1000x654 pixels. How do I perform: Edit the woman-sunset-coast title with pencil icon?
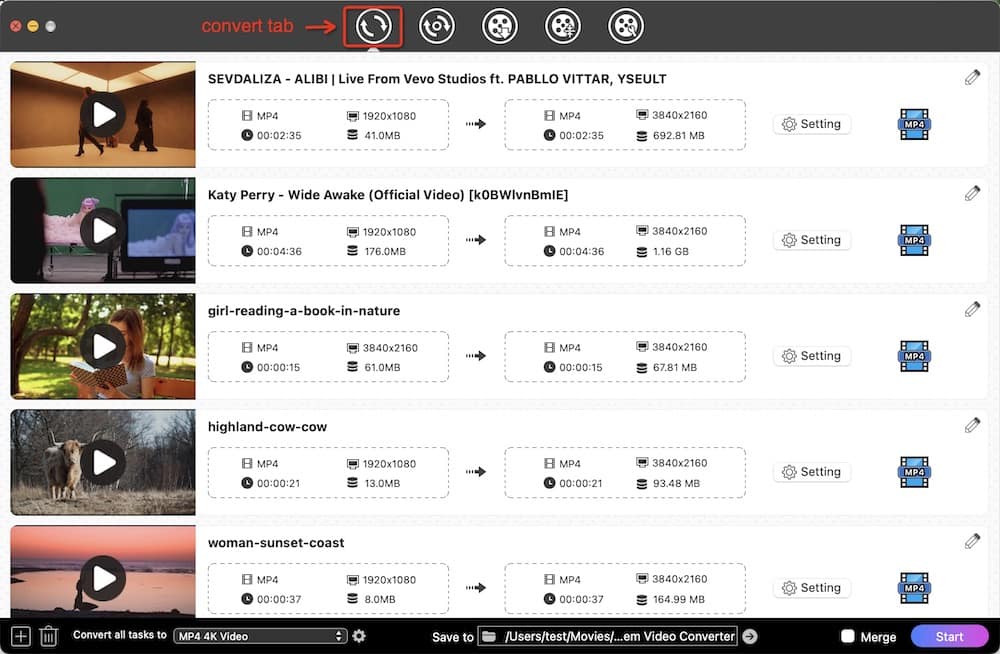[971, 540]
